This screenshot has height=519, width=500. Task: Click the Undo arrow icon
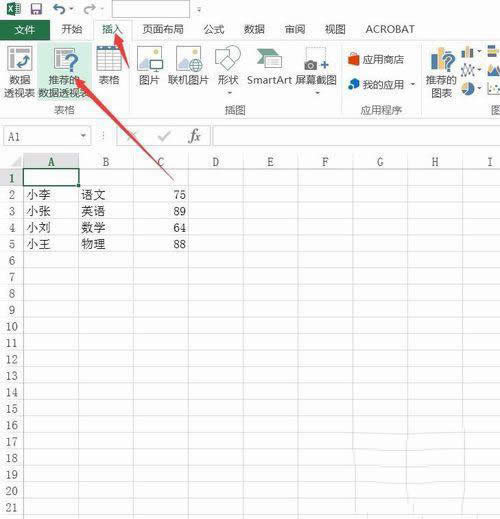(59, 9)
